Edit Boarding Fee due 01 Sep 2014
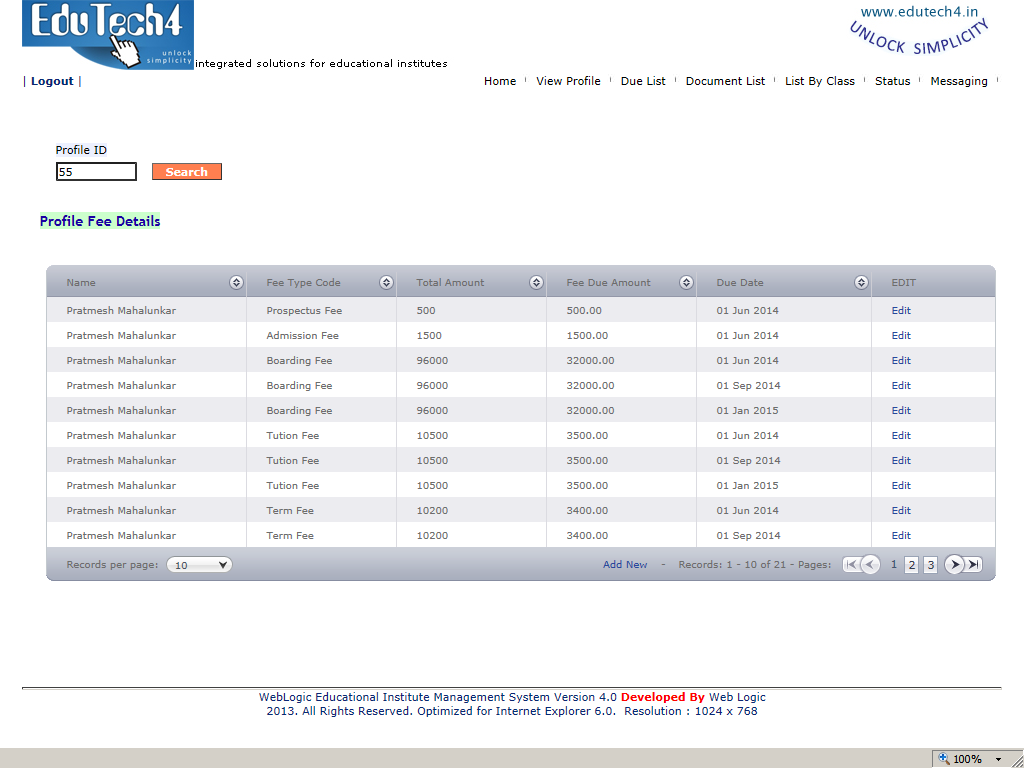The width and height of the screenshot is (1024, 768). point(901,385)
